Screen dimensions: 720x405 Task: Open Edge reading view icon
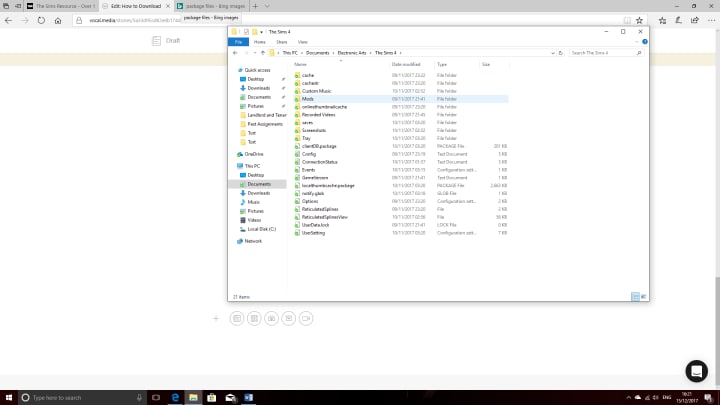[x=627, y=21]
